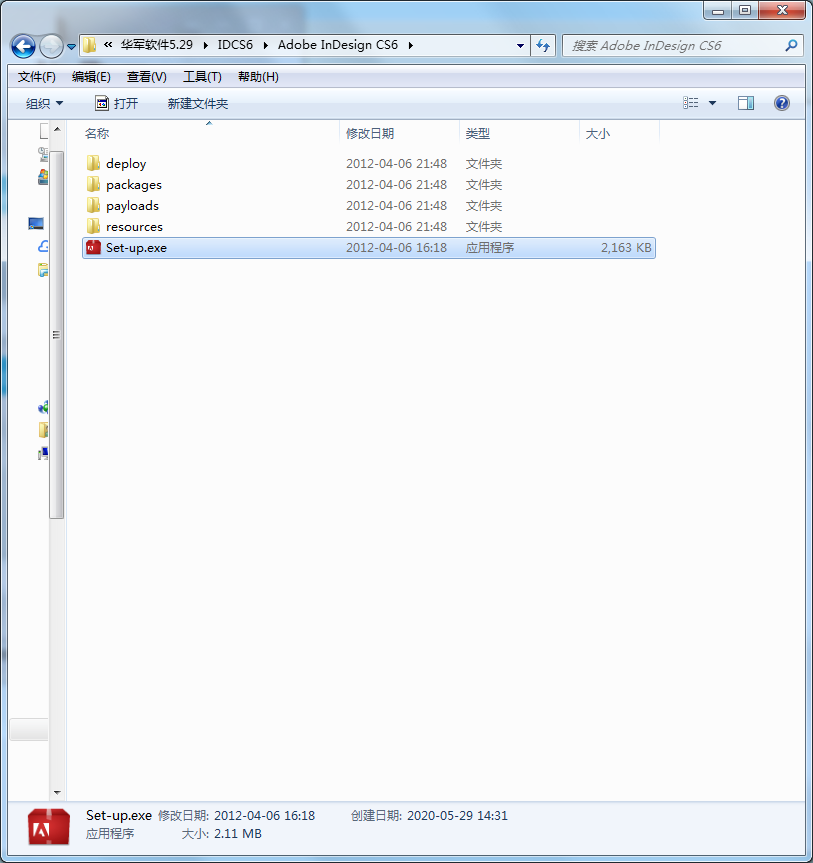This screenshot has height=863, width=813.
Task: Sort by the 类型 column header
Action: (519, 133)
